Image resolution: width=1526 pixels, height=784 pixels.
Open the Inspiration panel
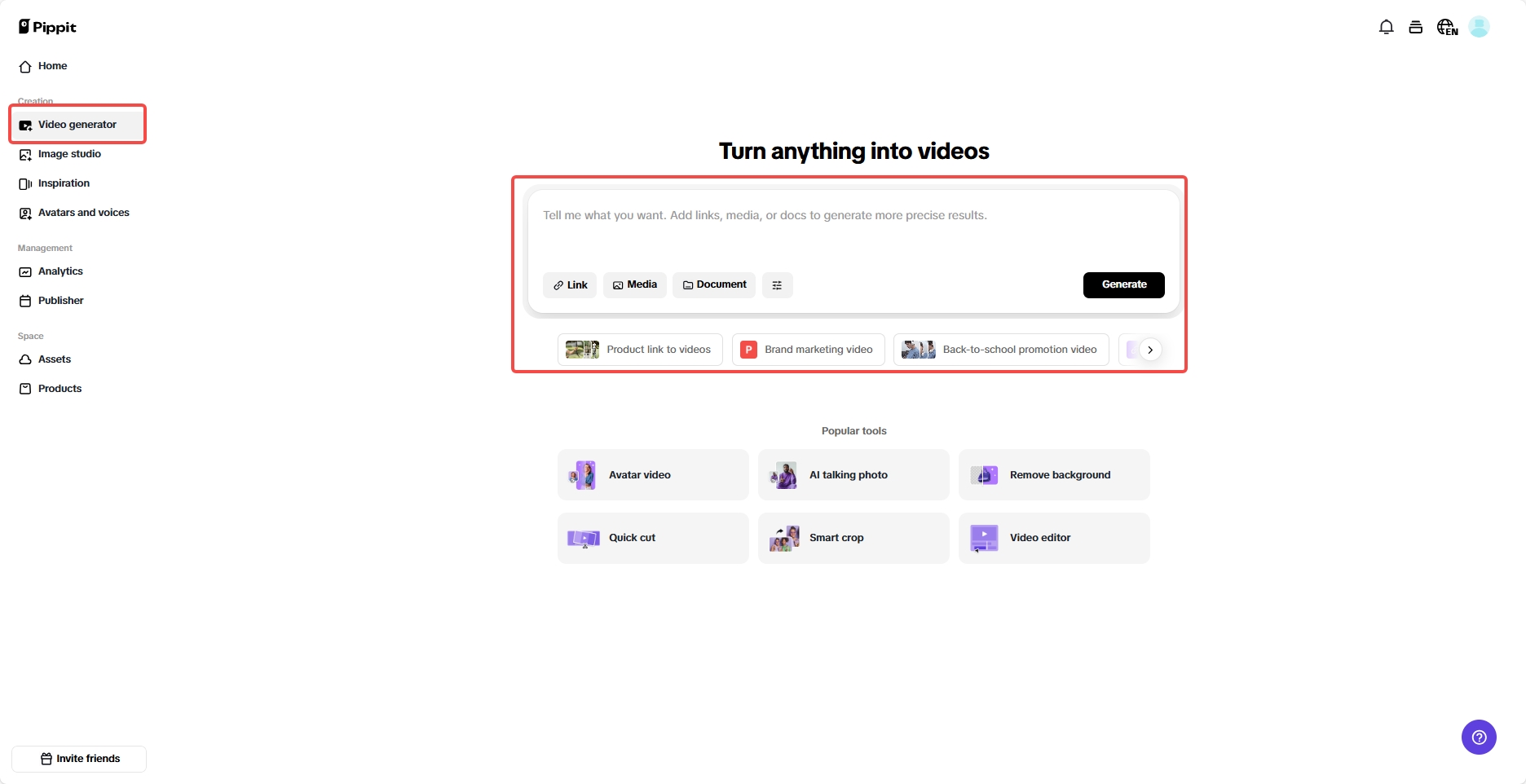pyautogui.click(x=64, y=183)
